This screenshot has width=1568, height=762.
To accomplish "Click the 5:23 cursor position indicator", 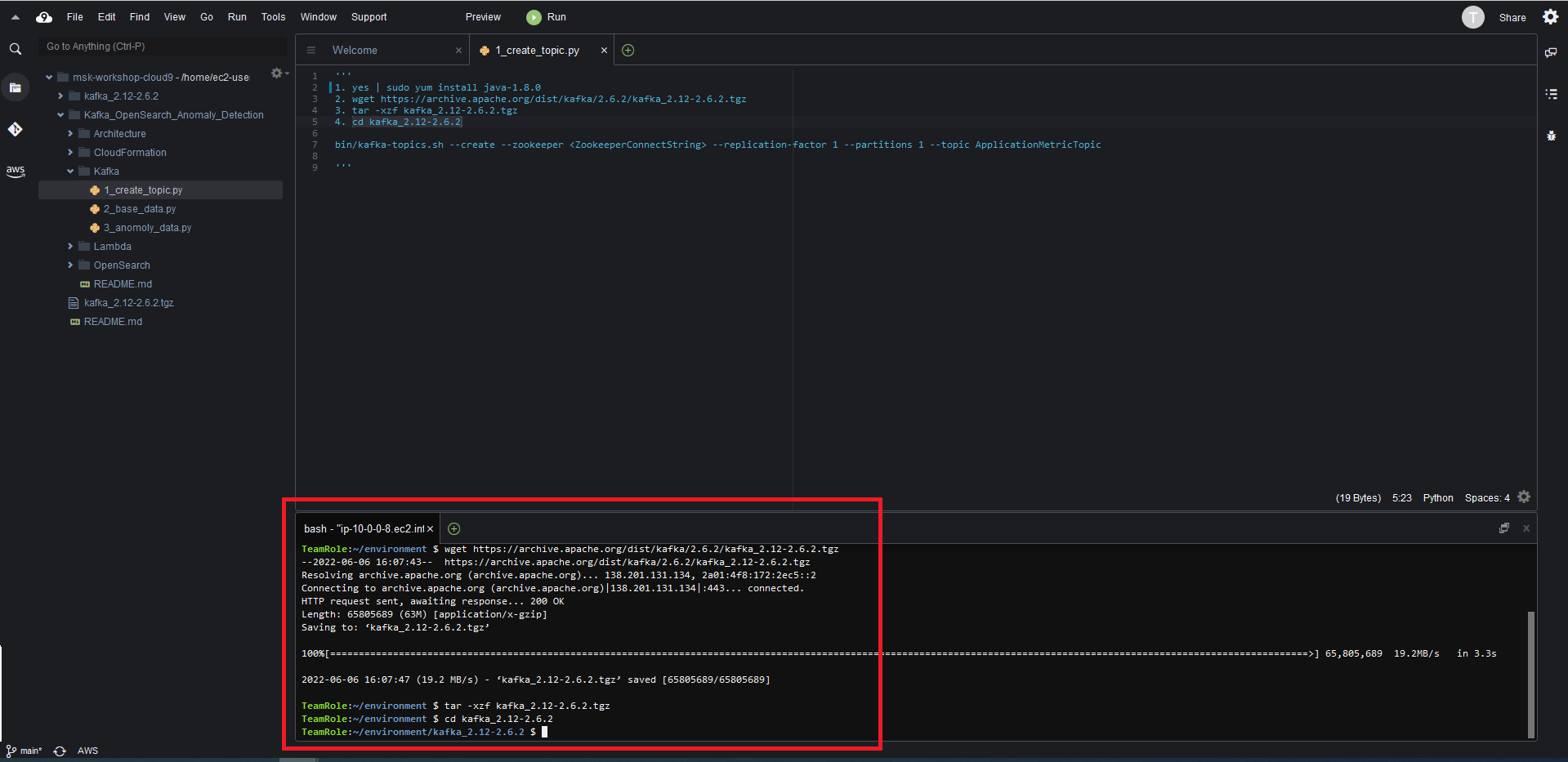I will (1401, 498).
